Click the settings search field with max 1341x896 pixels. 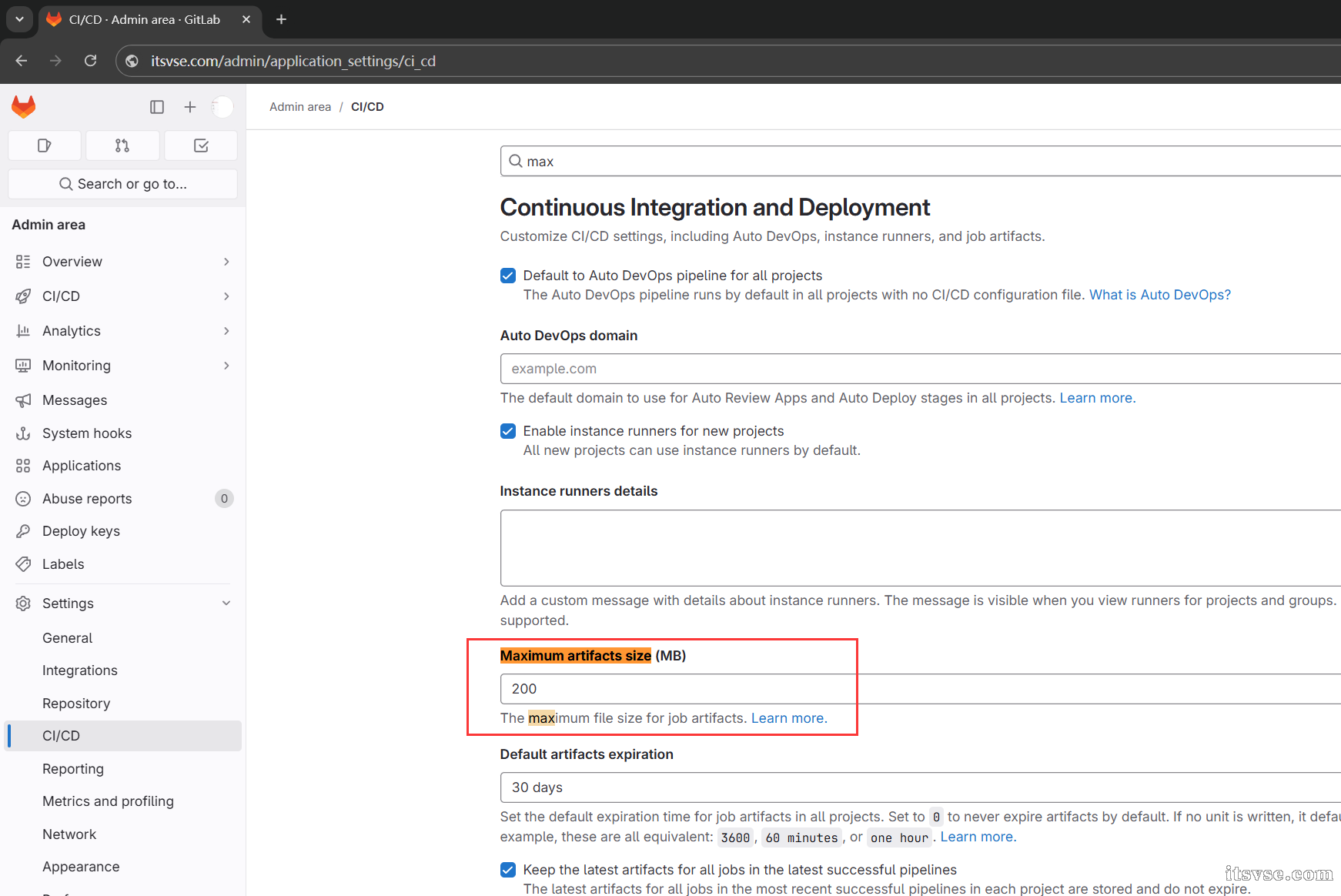(x=920, y=161)
